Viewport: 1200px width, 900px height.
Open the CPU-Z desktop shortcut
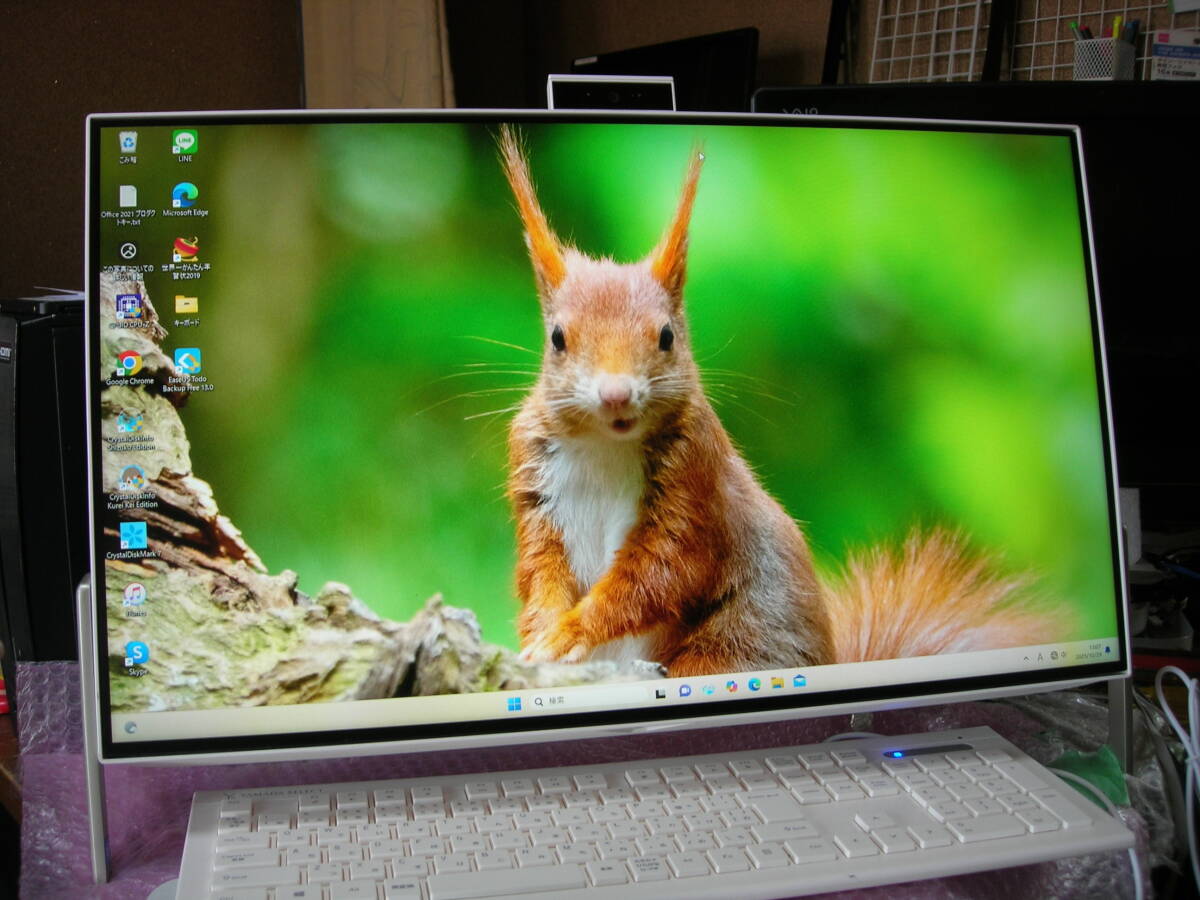tap(128, 310)
